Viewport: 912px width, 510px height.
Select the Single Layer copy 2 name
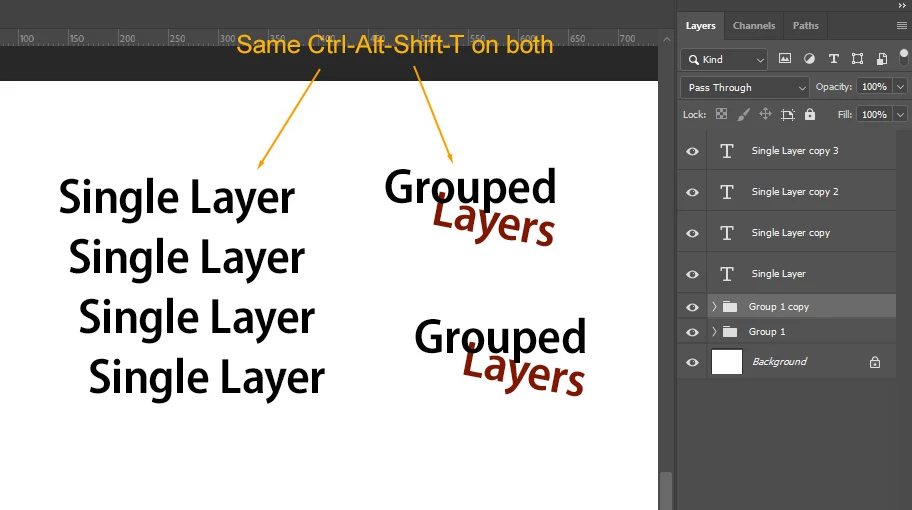[x=795, y=191]
